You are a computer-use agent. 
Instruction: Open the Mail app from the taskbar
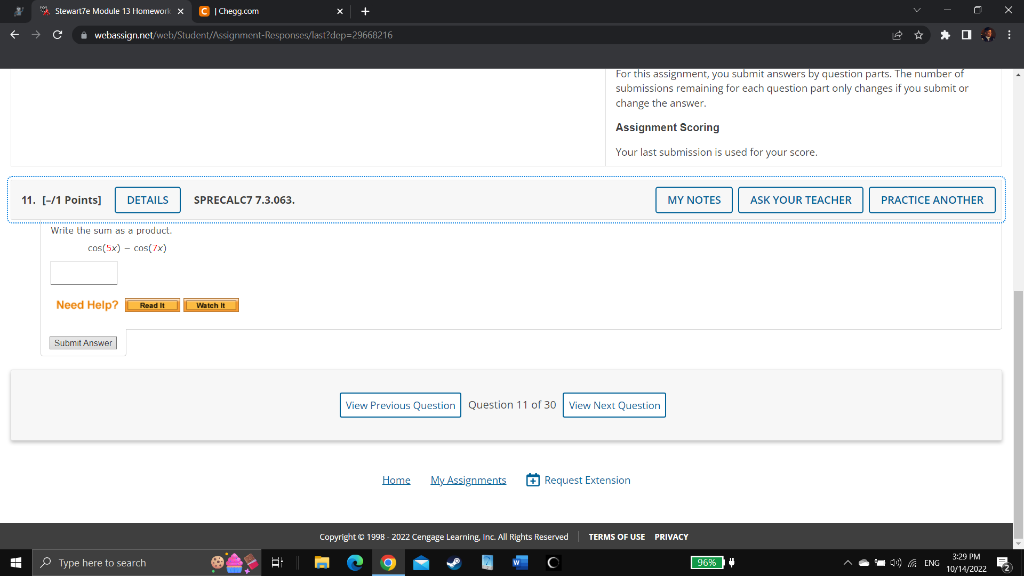421,562
